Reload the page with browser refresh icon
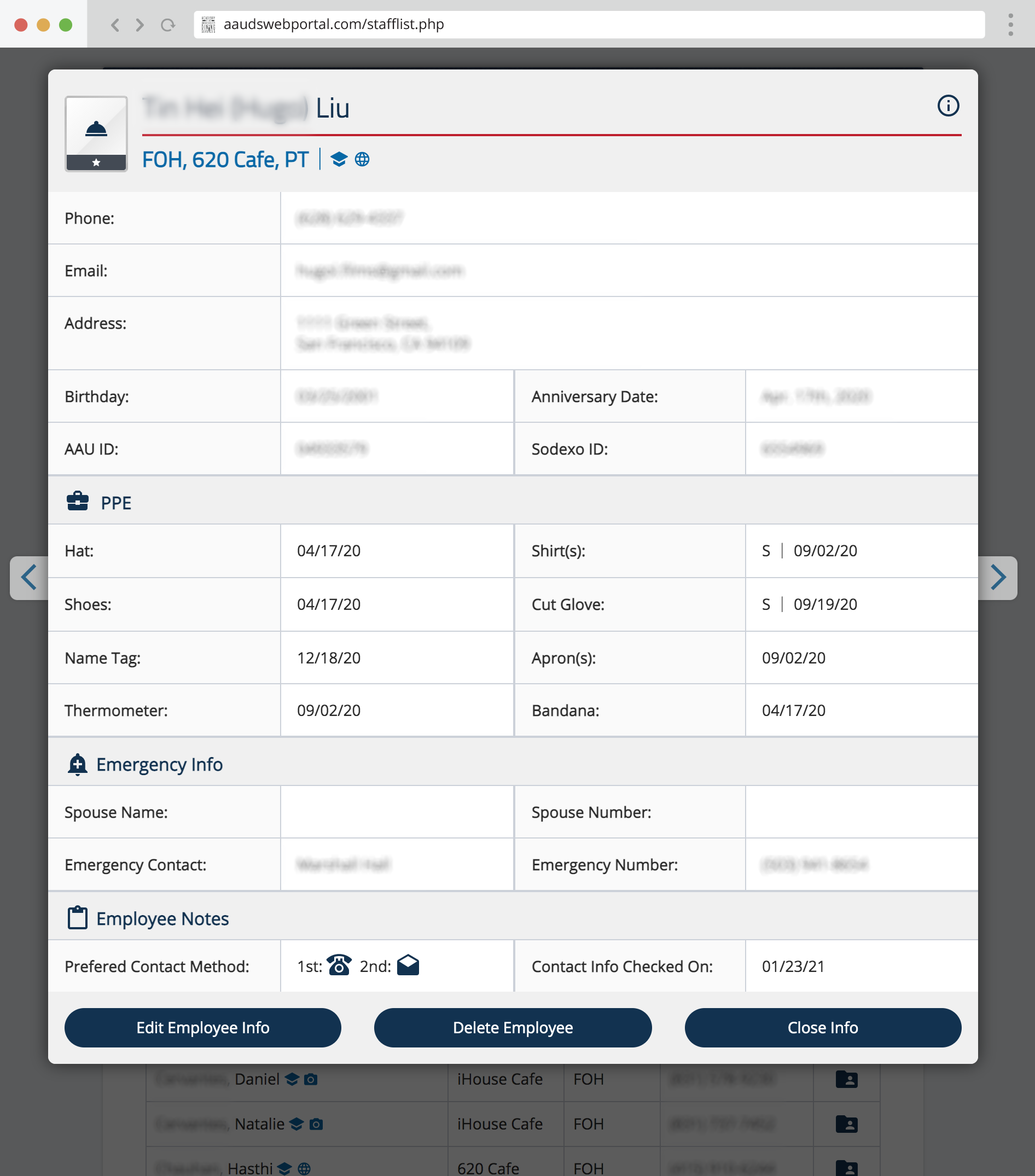 [x=168, y=25]
